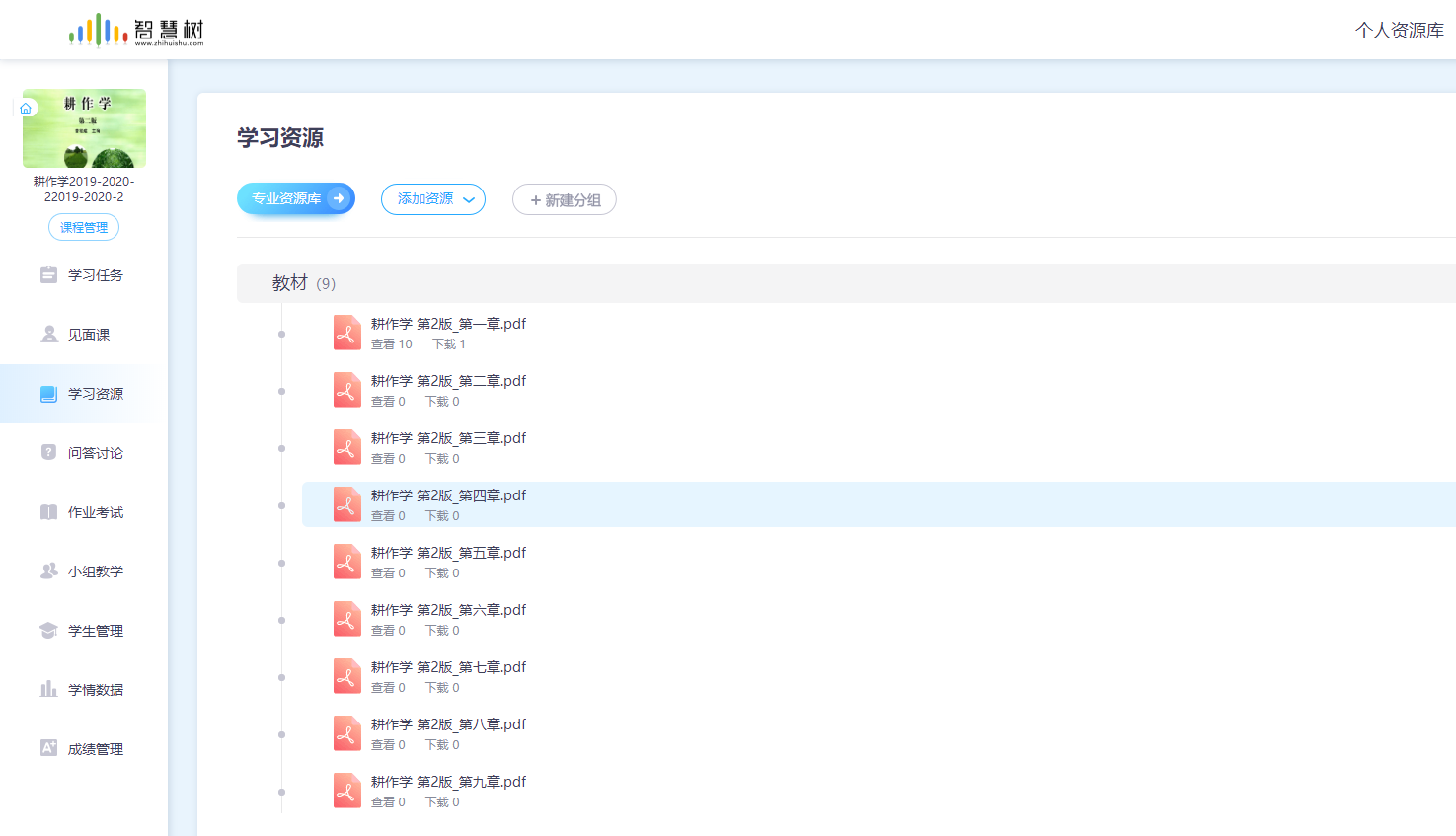Go to 见面课 in sidebar
This screenshot has height=836, width=1456.
[x=88, y=335]
